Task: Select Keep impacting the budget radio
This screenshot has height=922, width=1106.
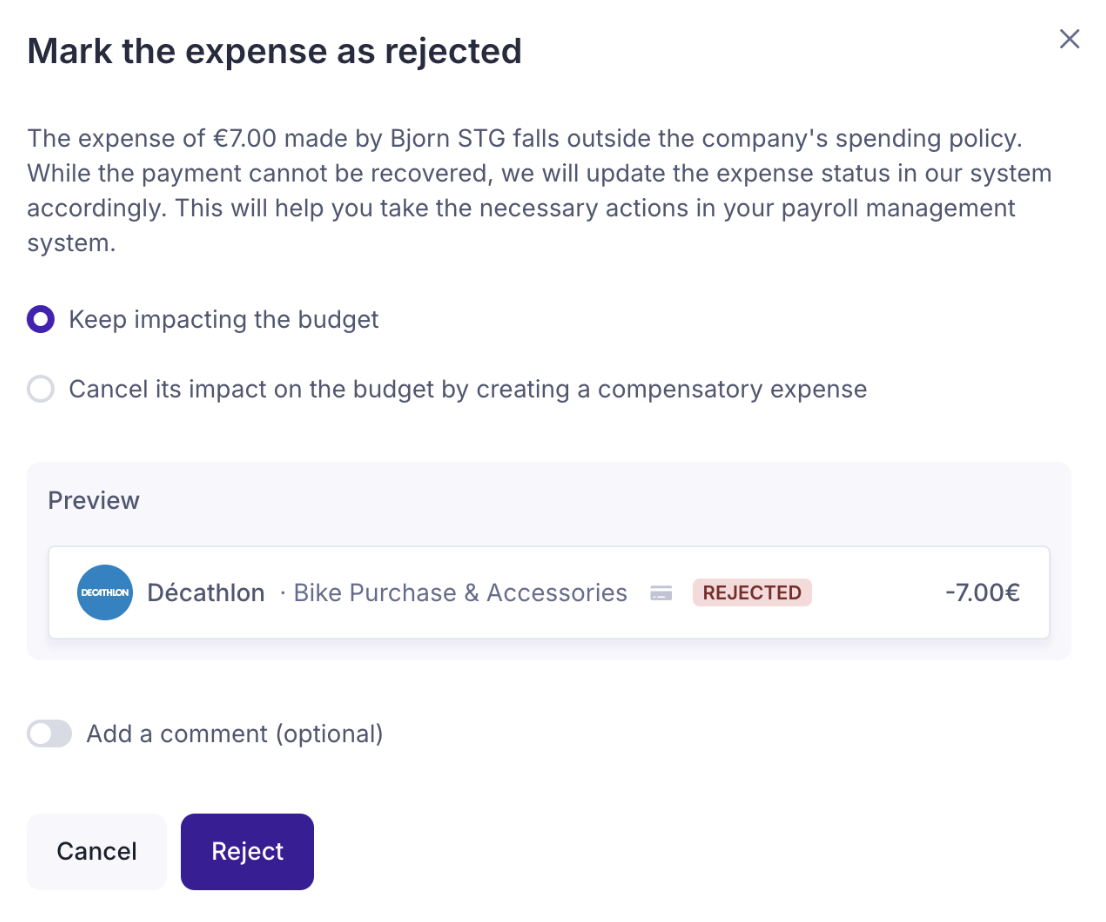Action: [41, 320]
